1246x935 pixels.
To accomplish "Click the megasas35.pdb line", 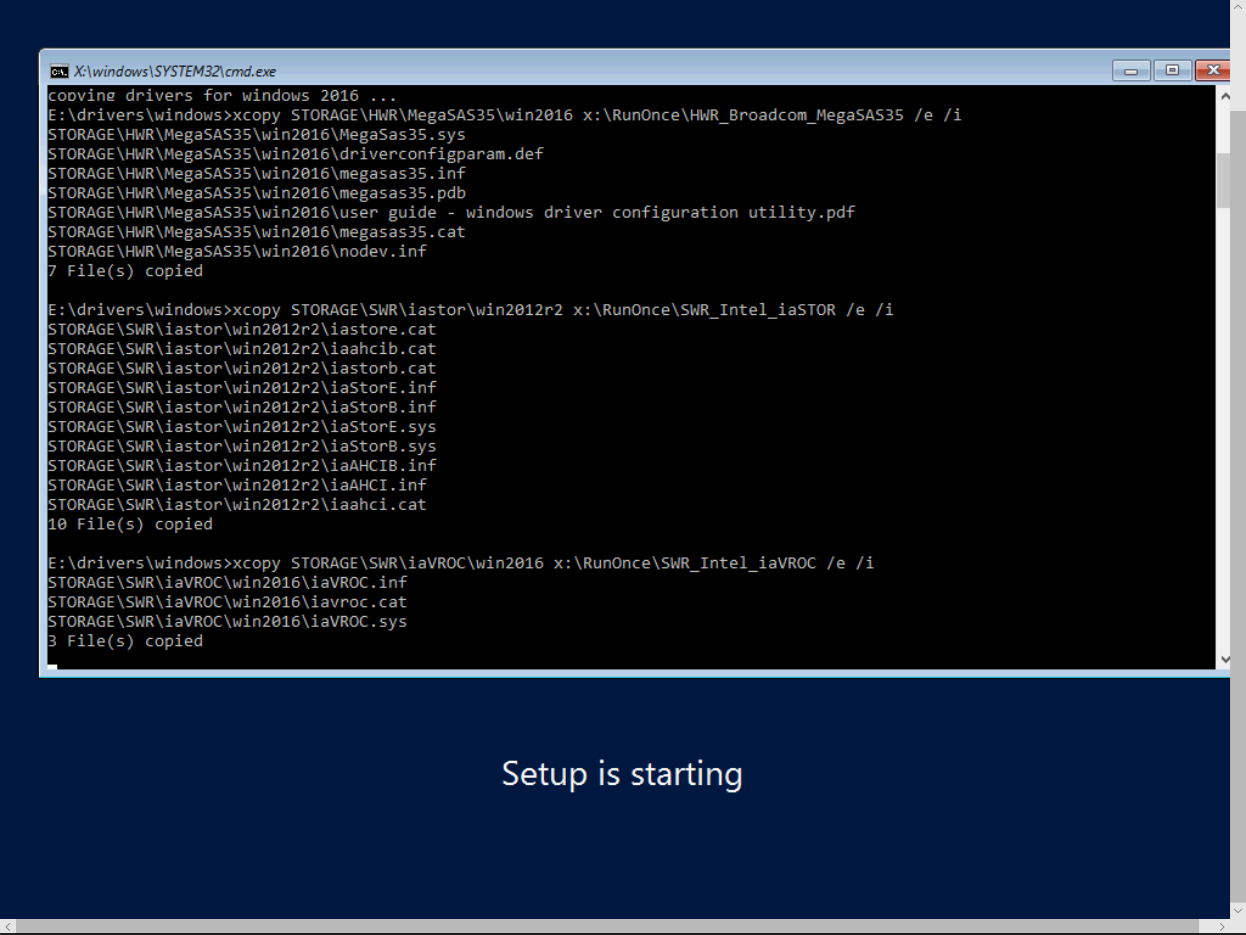I will [x=256, y=193].
